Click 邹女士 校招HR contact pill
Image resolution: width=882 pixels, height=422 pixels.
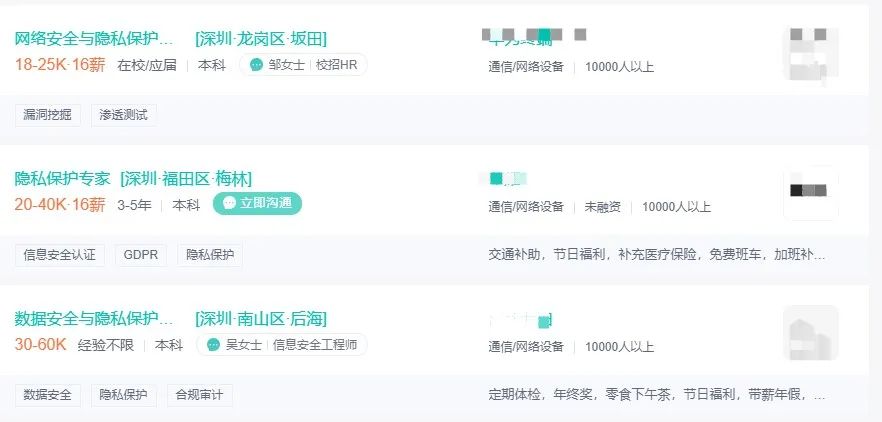(x=303, y=65)
